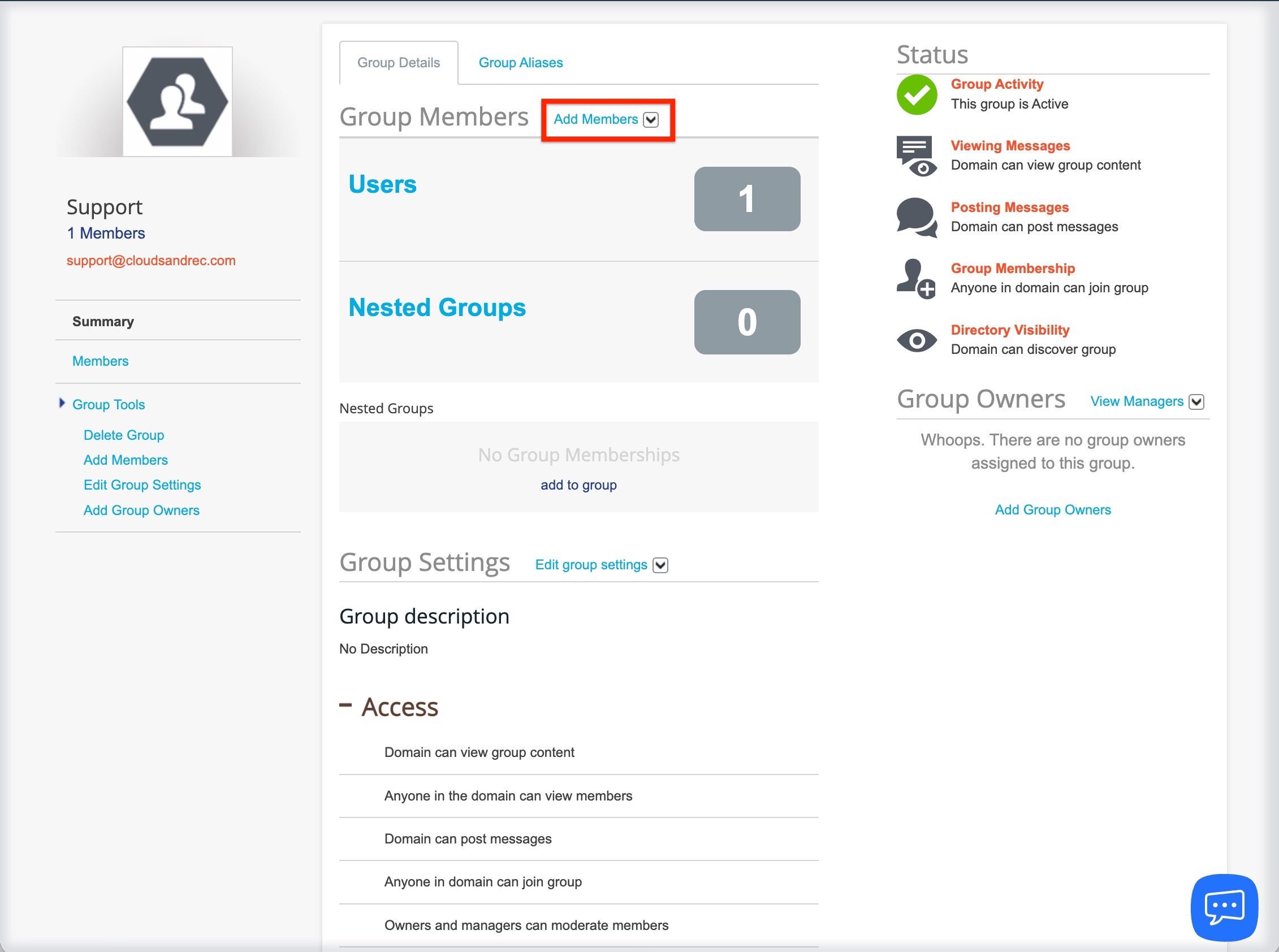Click the add to group link
This screenshot has width=1279, height=952.
click(x=578, y=485)
